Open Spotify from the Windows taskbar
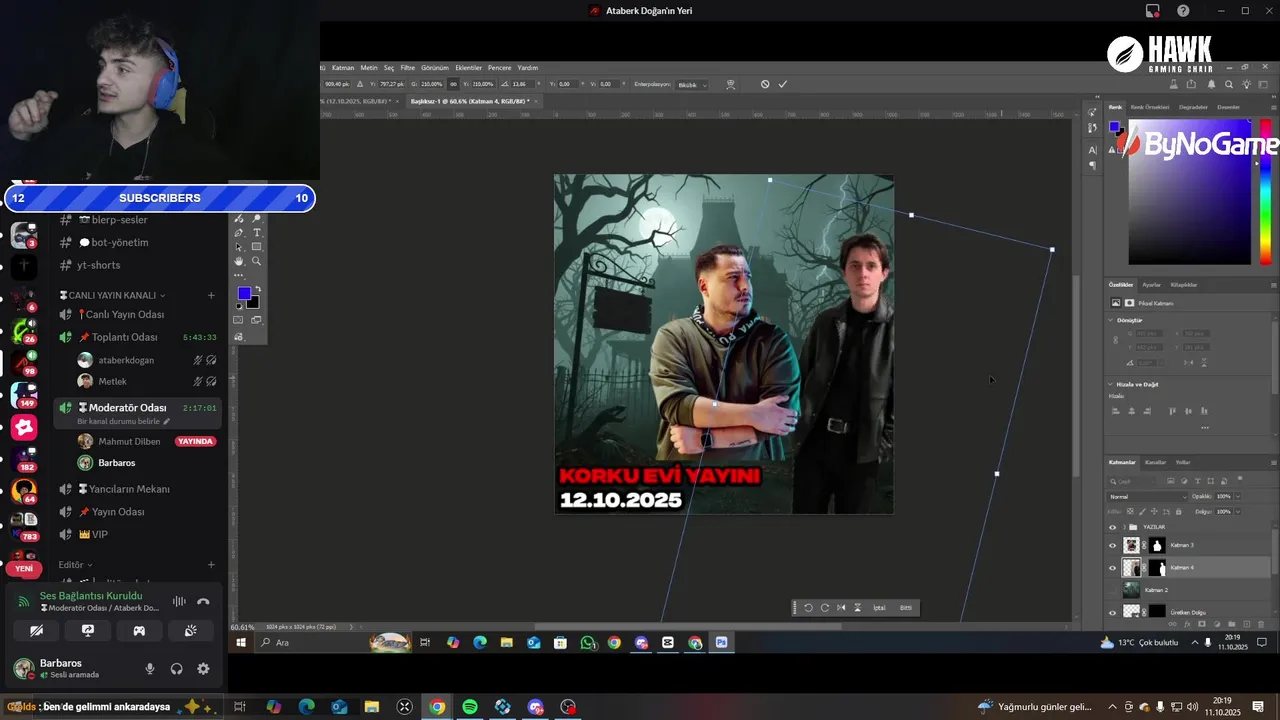This screenshot has width=1280, height=720. [470, 707]
